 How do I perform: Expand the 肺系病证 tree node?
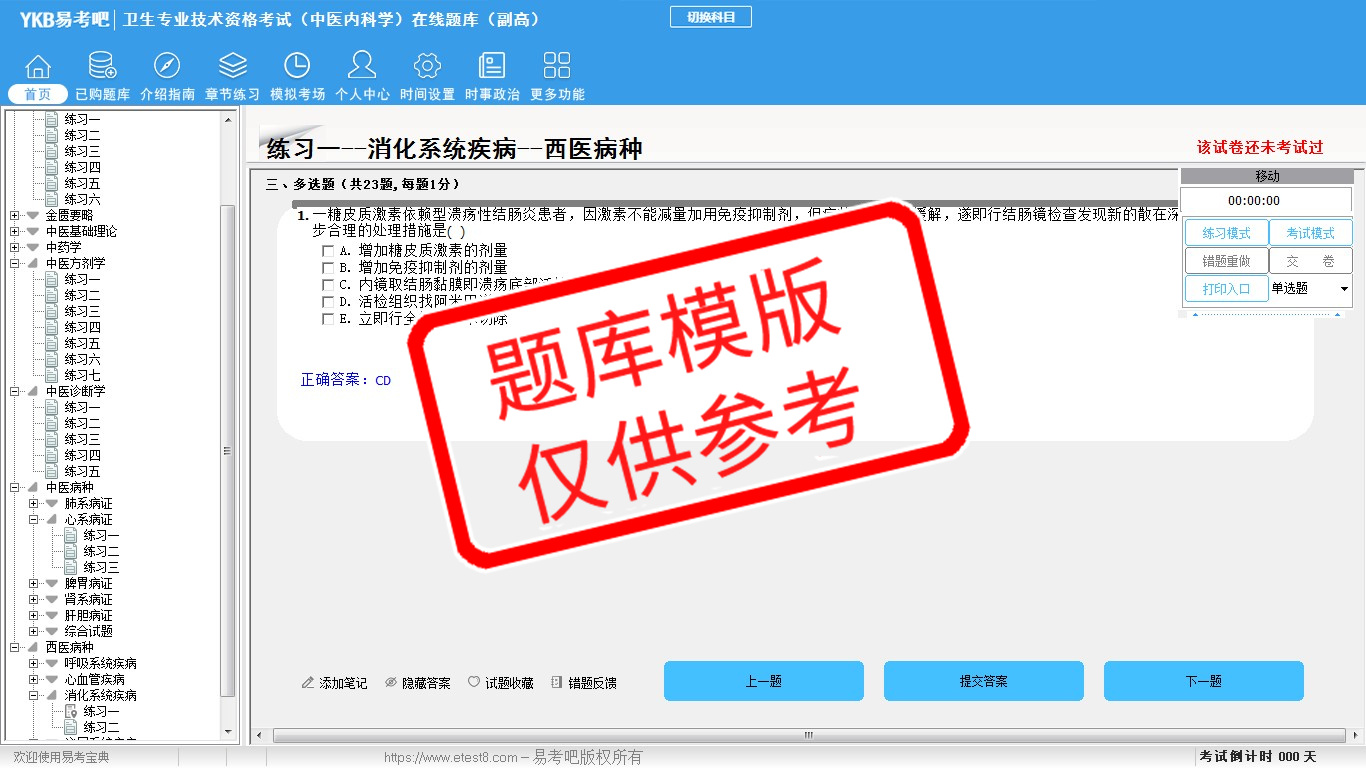(x=34, y=503)
